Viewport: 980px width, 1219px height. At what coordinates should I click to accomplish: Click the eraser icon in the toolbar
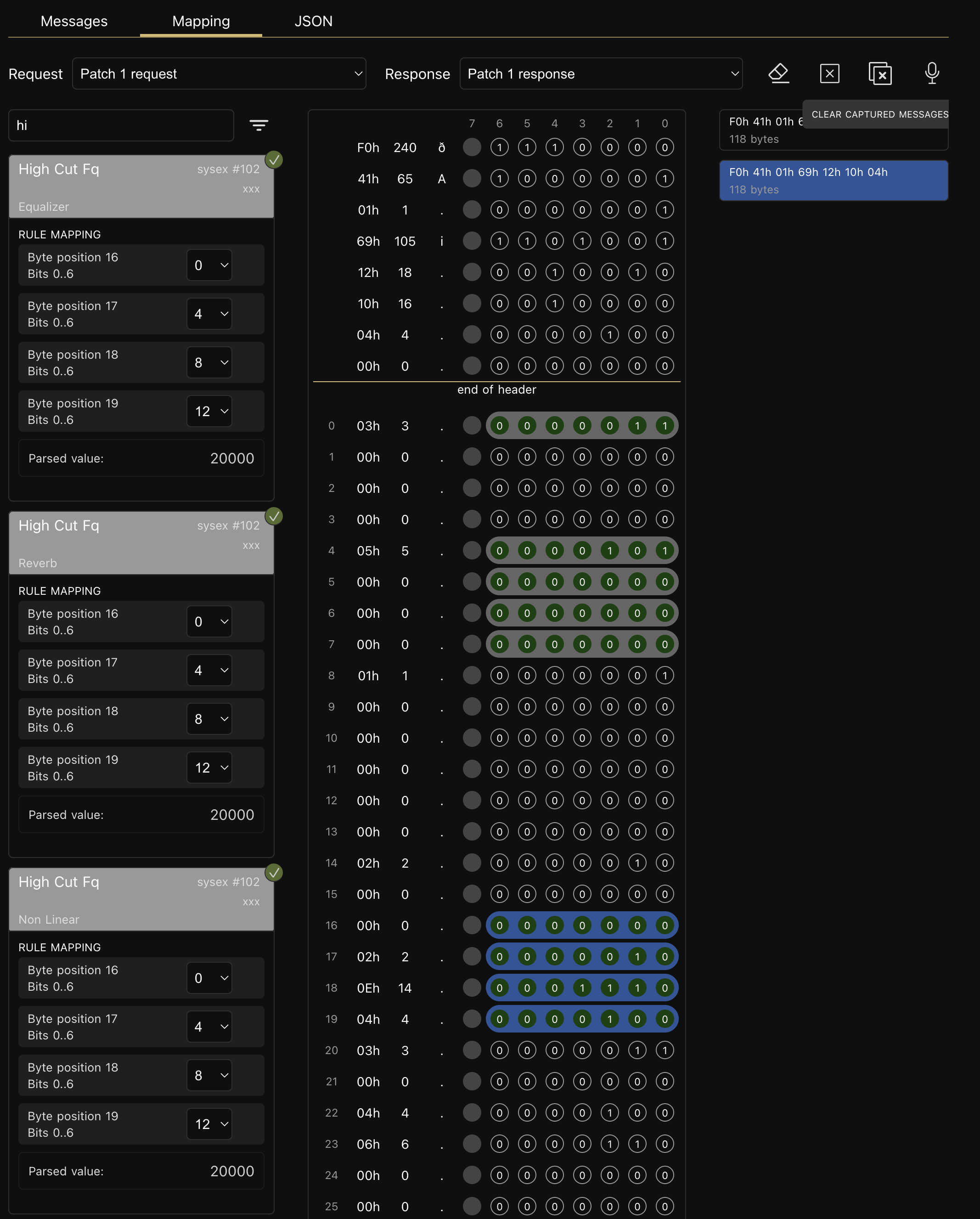778,73
